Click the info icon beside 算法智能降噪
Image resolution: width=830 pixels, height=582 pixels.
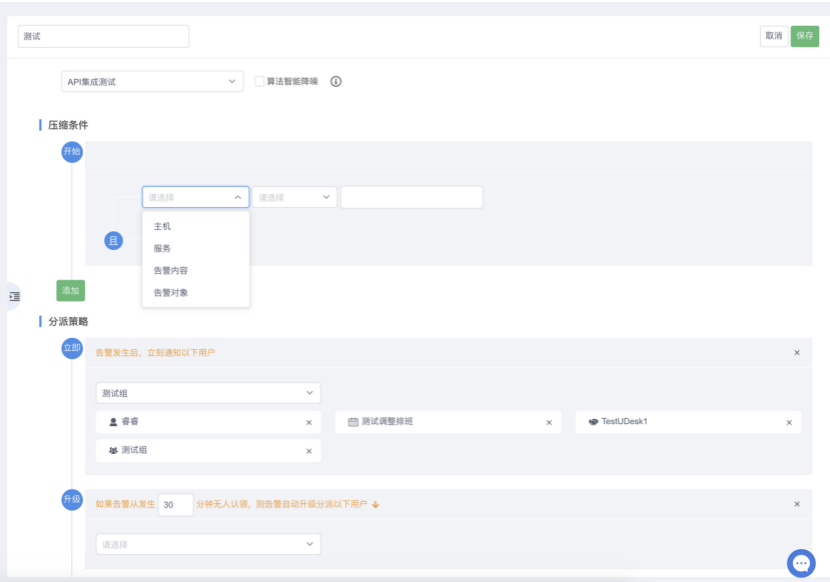pyautogui.click(x=336, y=82)
